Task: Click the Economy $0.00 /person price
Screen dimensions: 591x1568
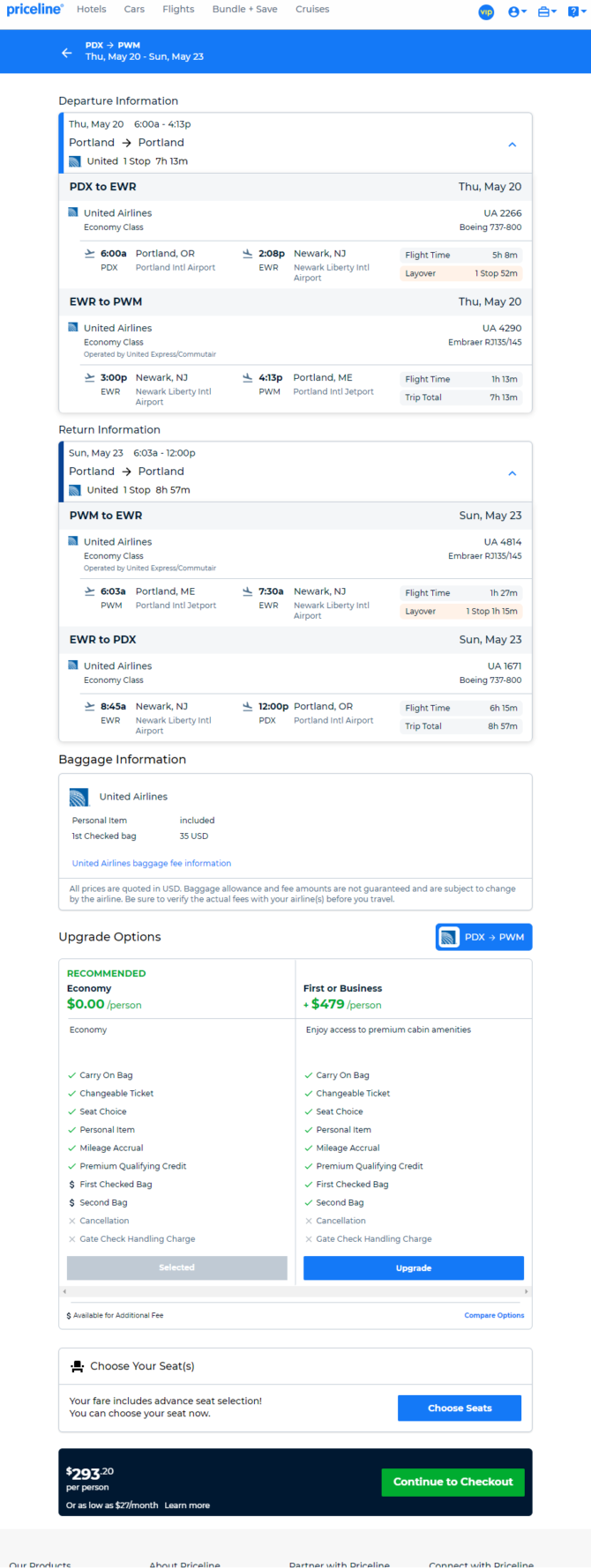Action: pyautogui.click(x=104, y=1004)
